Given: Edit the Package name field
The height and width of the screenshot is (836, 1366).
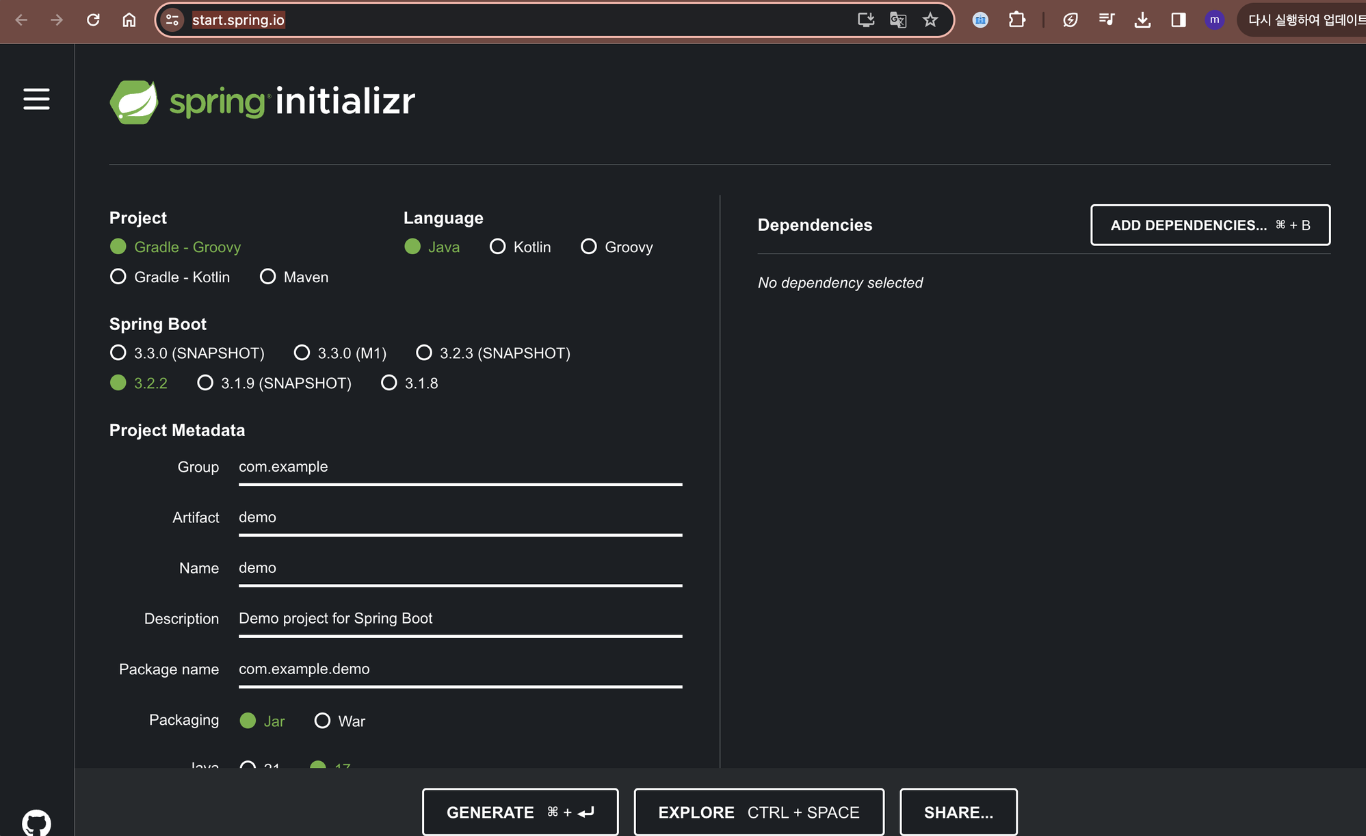Looking at the screenshot, I should [460, 669].
